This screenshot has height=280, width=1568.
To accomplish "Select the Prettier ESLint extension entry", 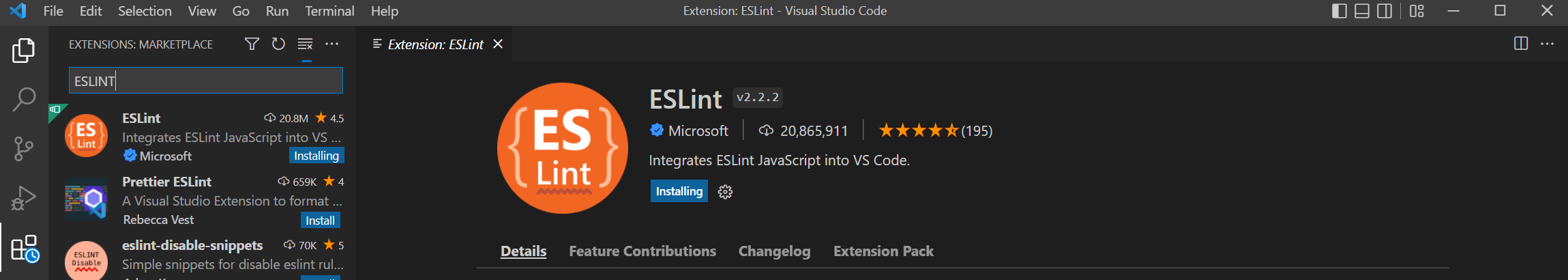I will tap(203, 200).
